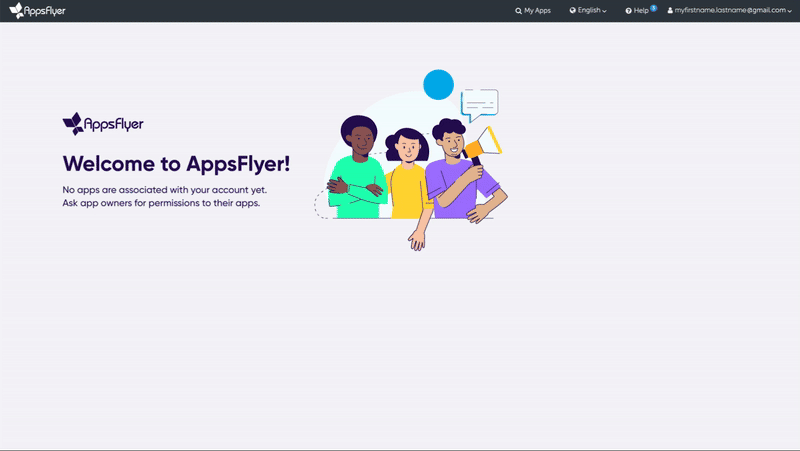Expand the chevron after the email address
Viewport: 800px width, 451px height.
(790, 11)
